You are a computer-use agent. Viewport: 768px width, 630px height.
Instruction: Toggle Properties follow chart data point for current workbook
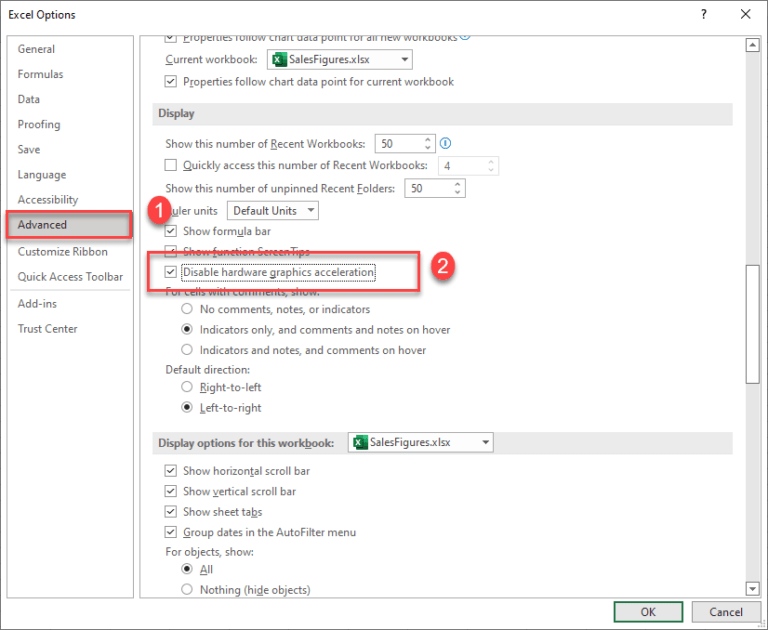[x=170, y=81]
